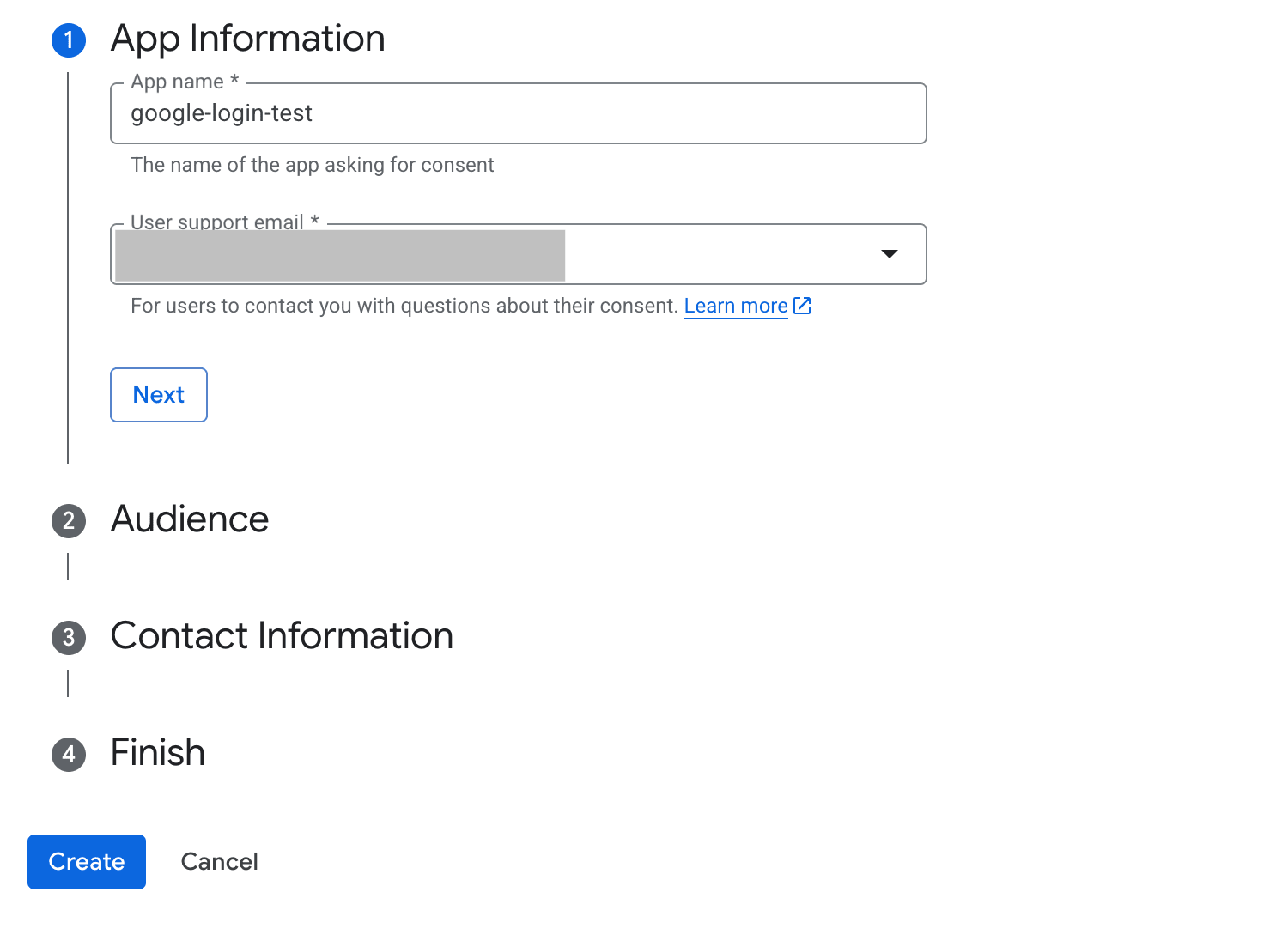Click the User support email dropdown arrow
The height and width of the screenshot is (941, 1288).
pos(890,254)
